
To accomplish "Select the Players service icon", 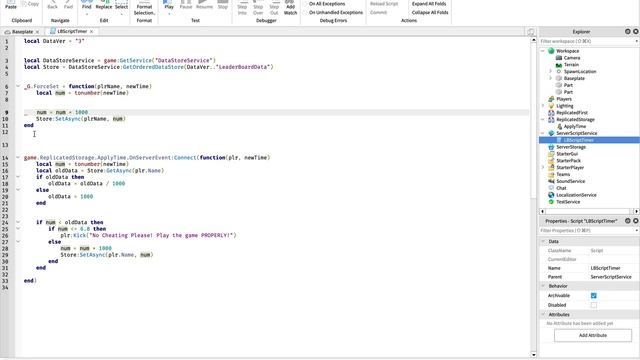I will click(x=551, y=99).
